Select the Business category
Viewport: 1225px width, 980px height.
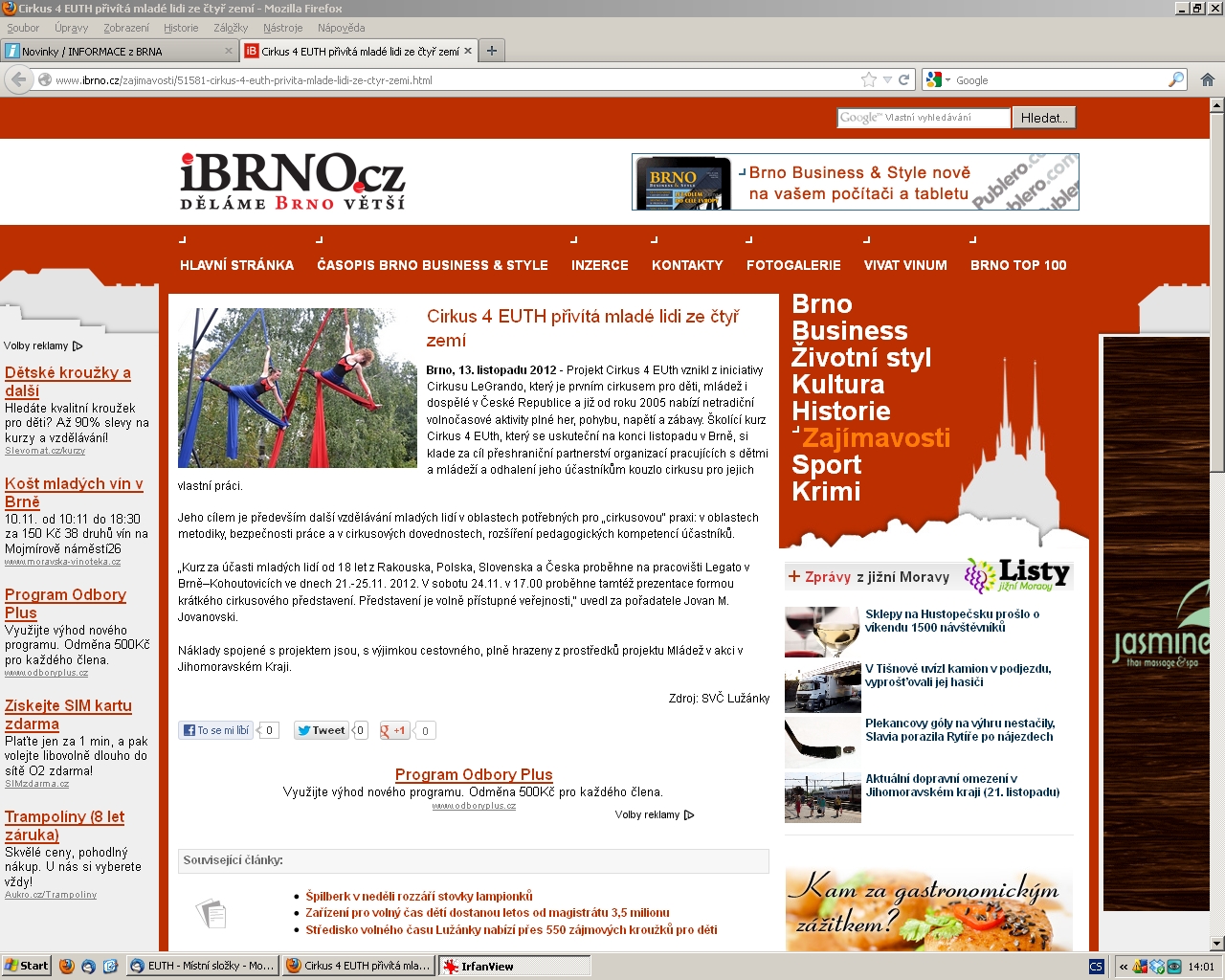pos(850,331)
